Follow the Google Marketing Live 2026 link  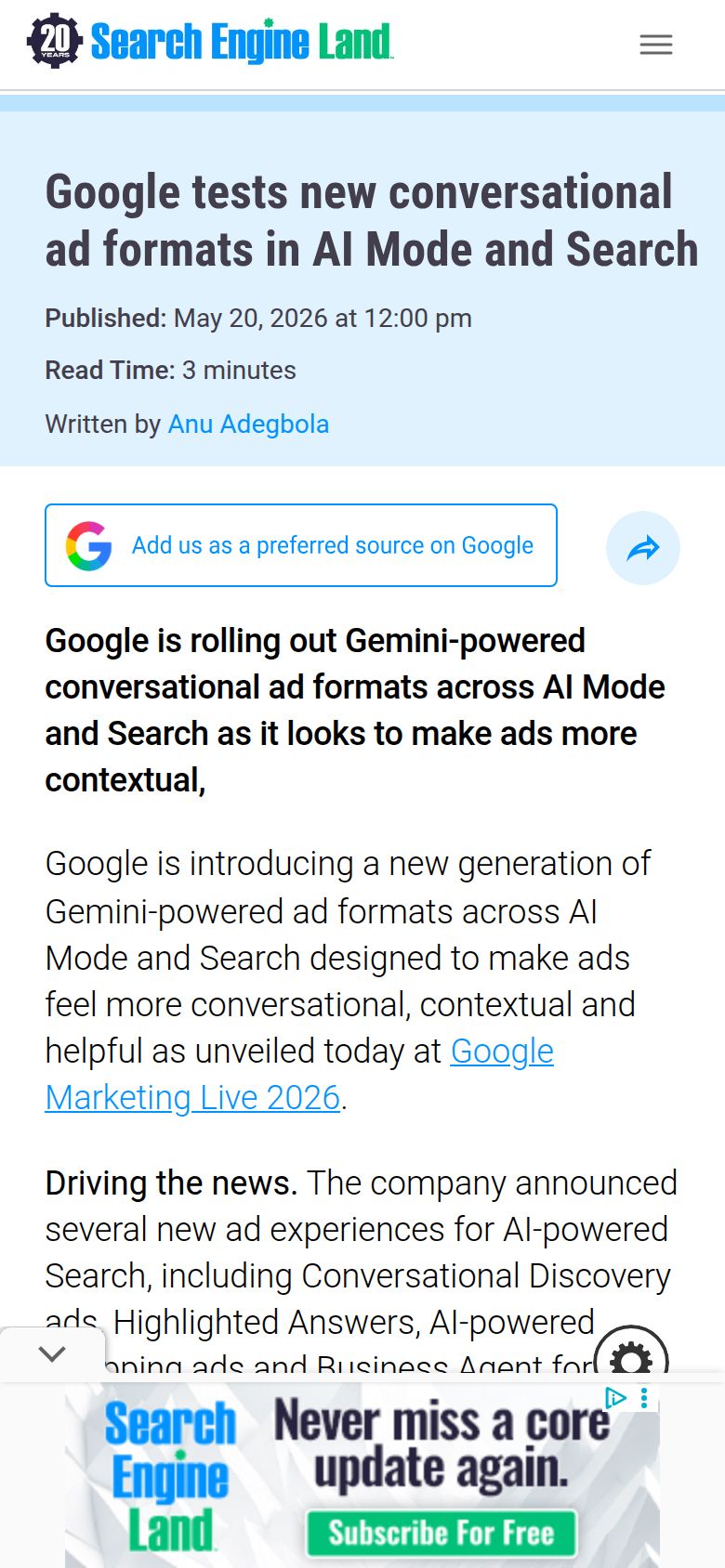299,1075
